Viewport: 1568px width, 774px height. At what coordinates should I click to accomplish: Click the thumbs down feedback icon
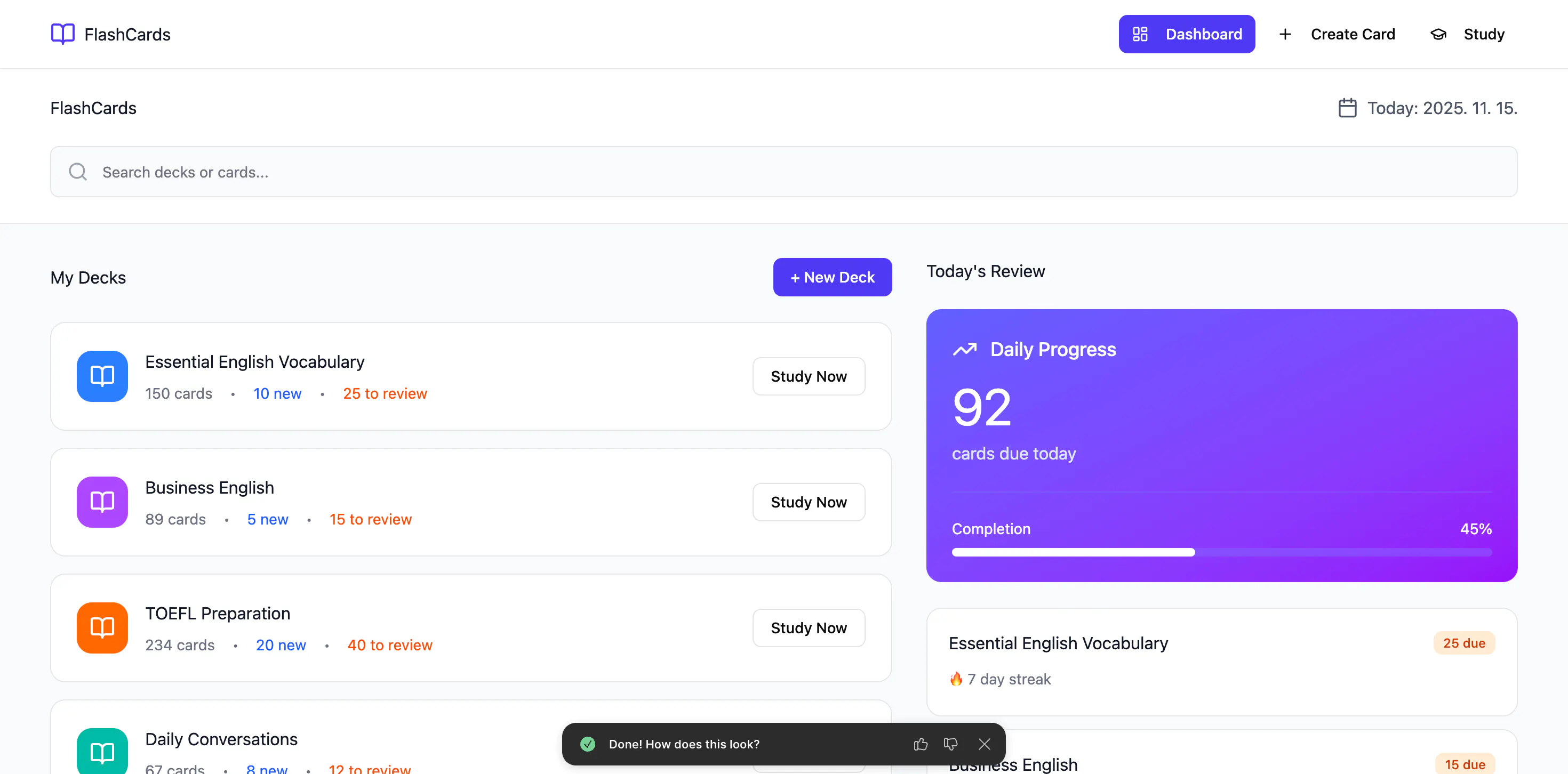pos(950,744)
